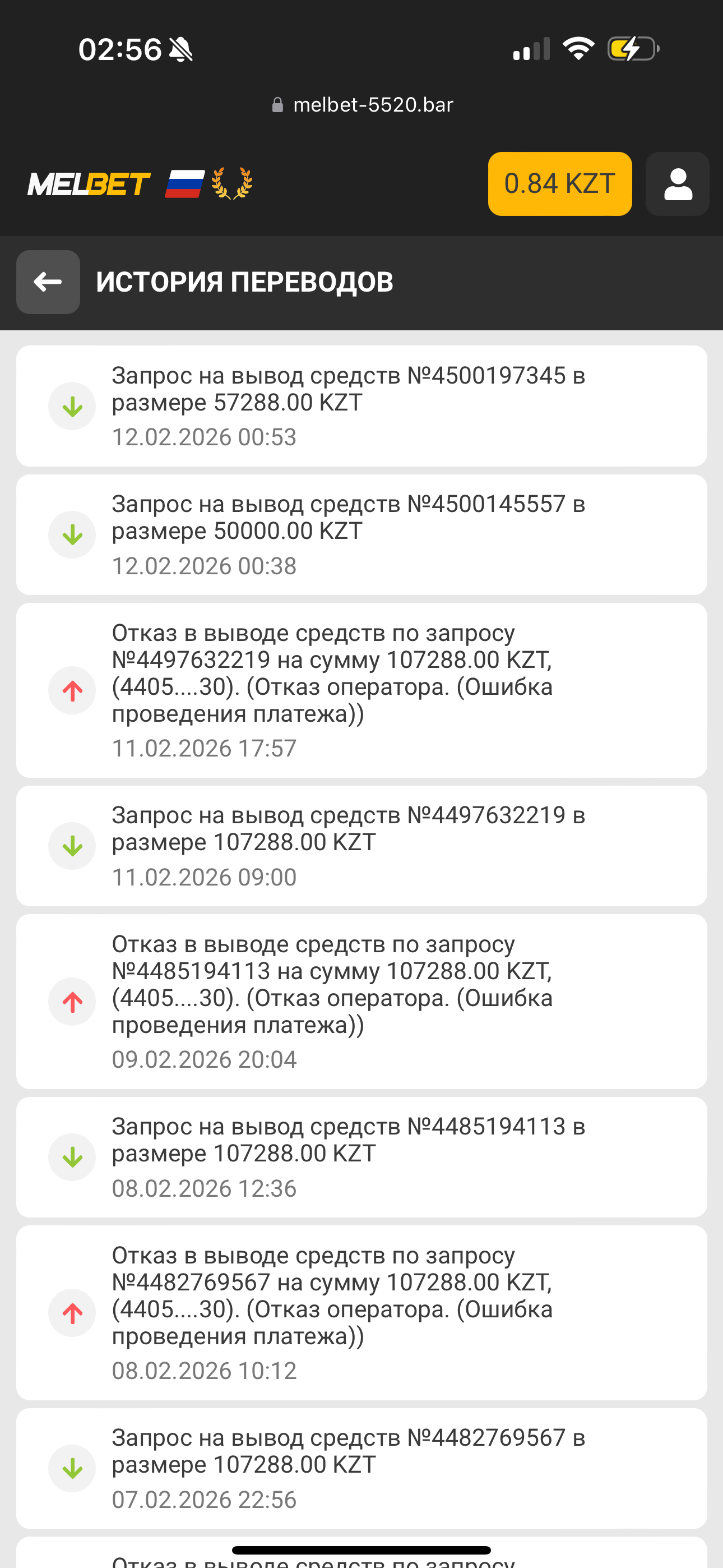This screenshot has height=1568, width=723.
Task: Tap red arrow icon for refusal №4497632219
Action: (x=72, y=690)
